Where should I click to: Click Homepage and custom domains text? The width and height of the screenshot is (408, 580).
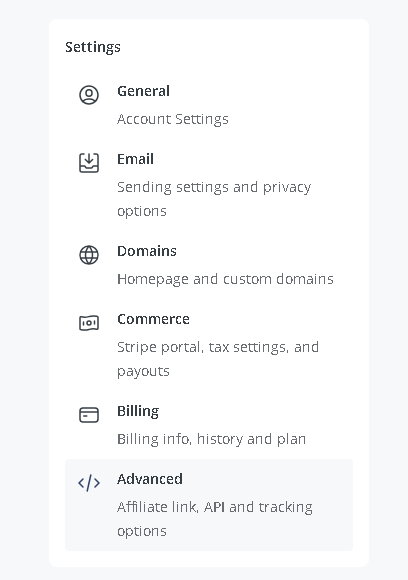[x=225, y=279]
